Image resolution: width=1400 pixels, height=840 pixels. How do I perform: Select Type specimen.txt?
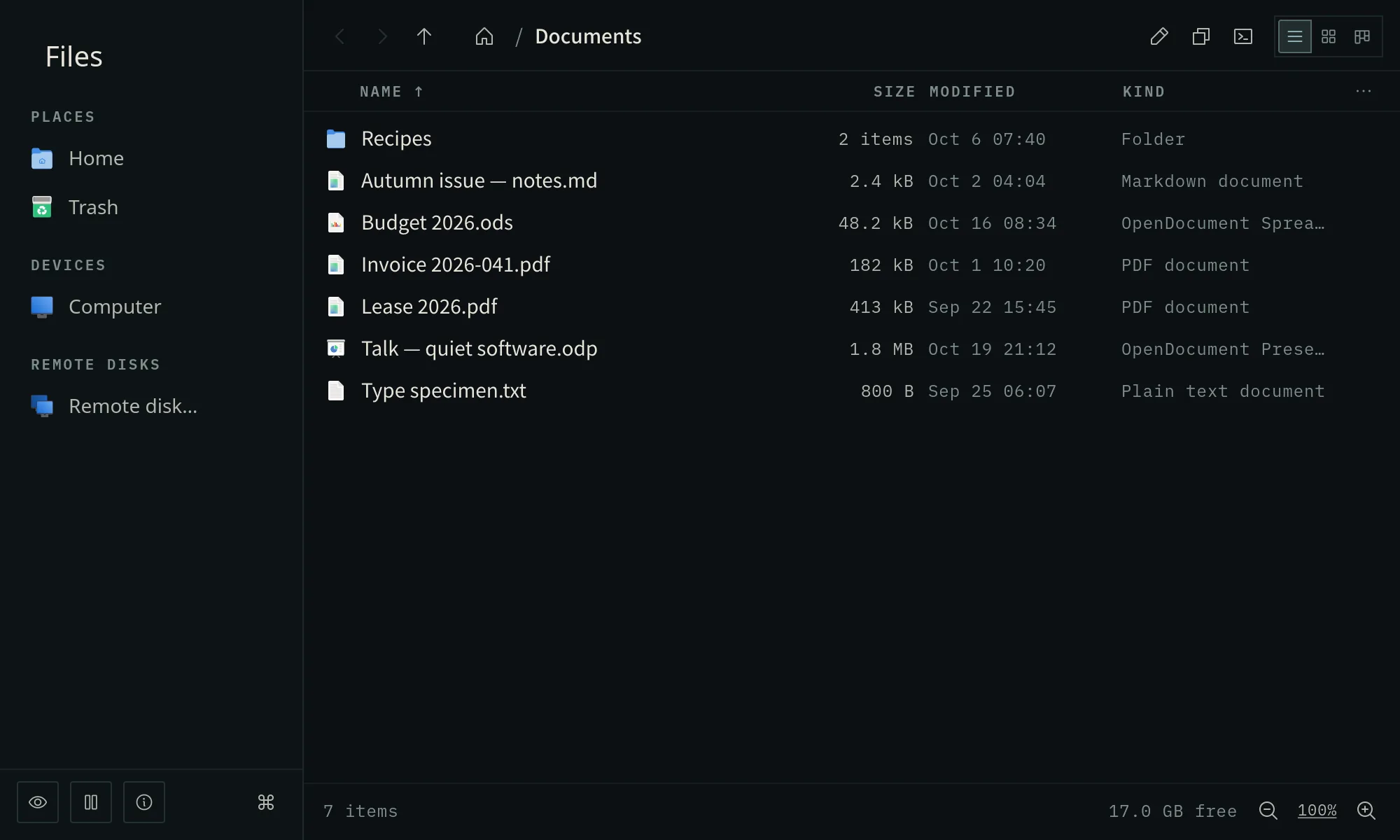443,391
